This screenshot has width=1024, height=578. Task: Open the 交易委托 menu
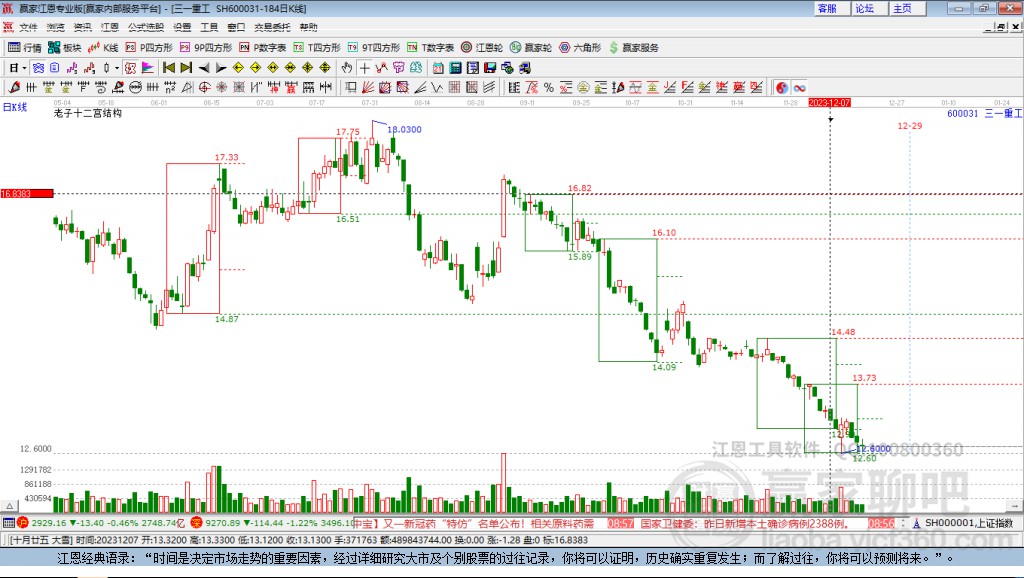coord(272,27)
